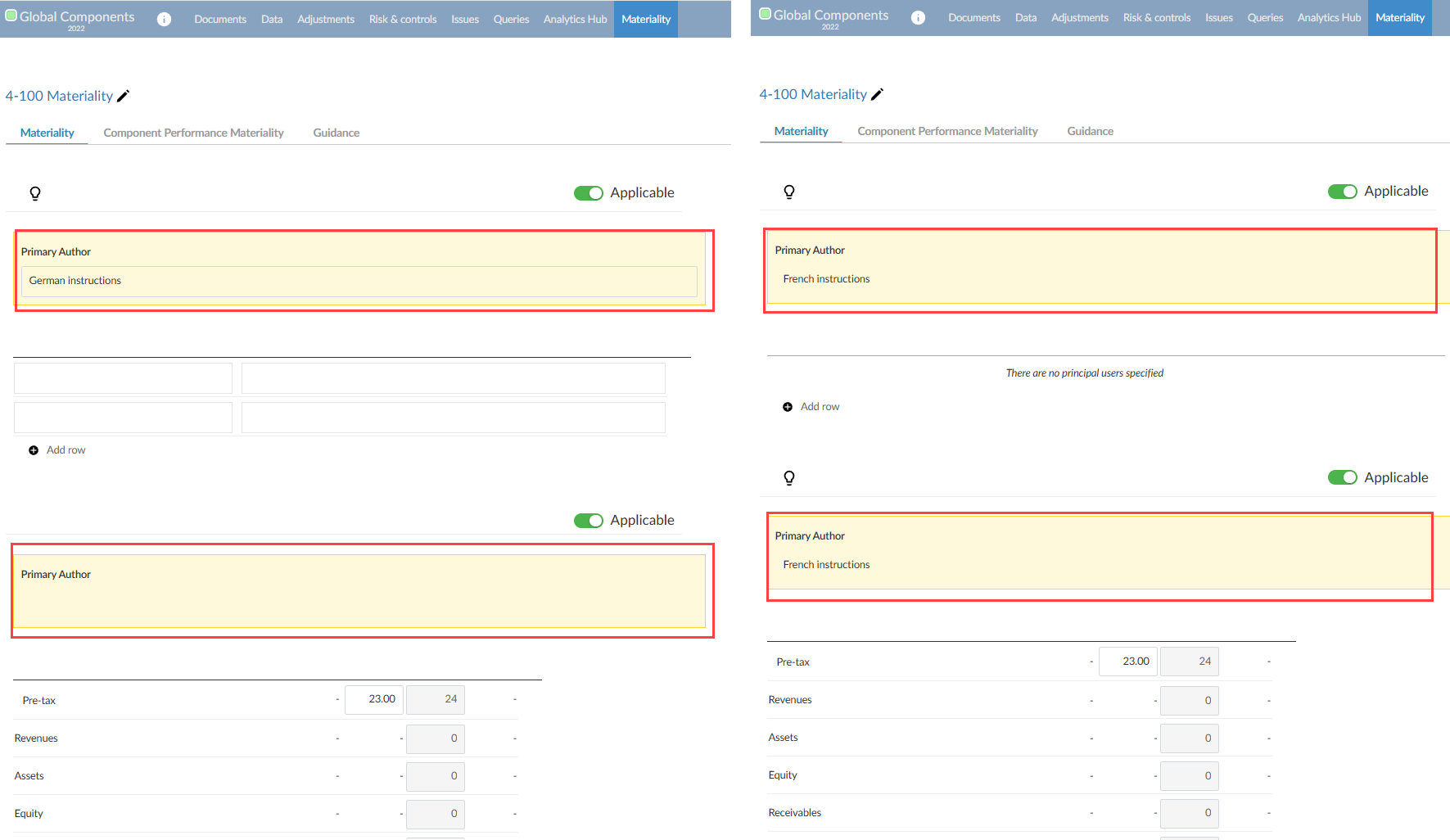This screenshot has height=840, width=1450.
Task: Click Add row plus icon under empty table
Action: coord(34,450)
